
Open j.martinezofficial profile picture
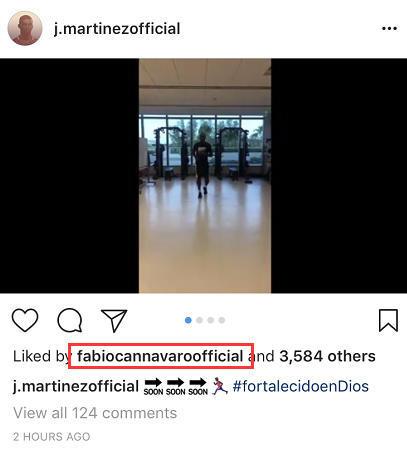25,28
